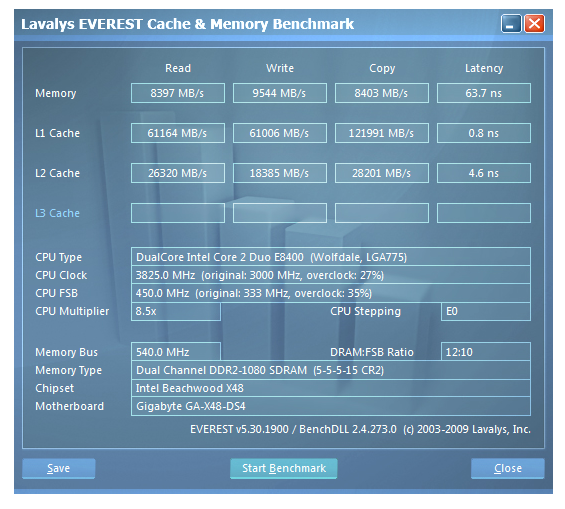The height and width of the screenshot is (509, 565).
Task: Click the DRAM:FSB Ratio 12:10 field
Action: point(486,352)
